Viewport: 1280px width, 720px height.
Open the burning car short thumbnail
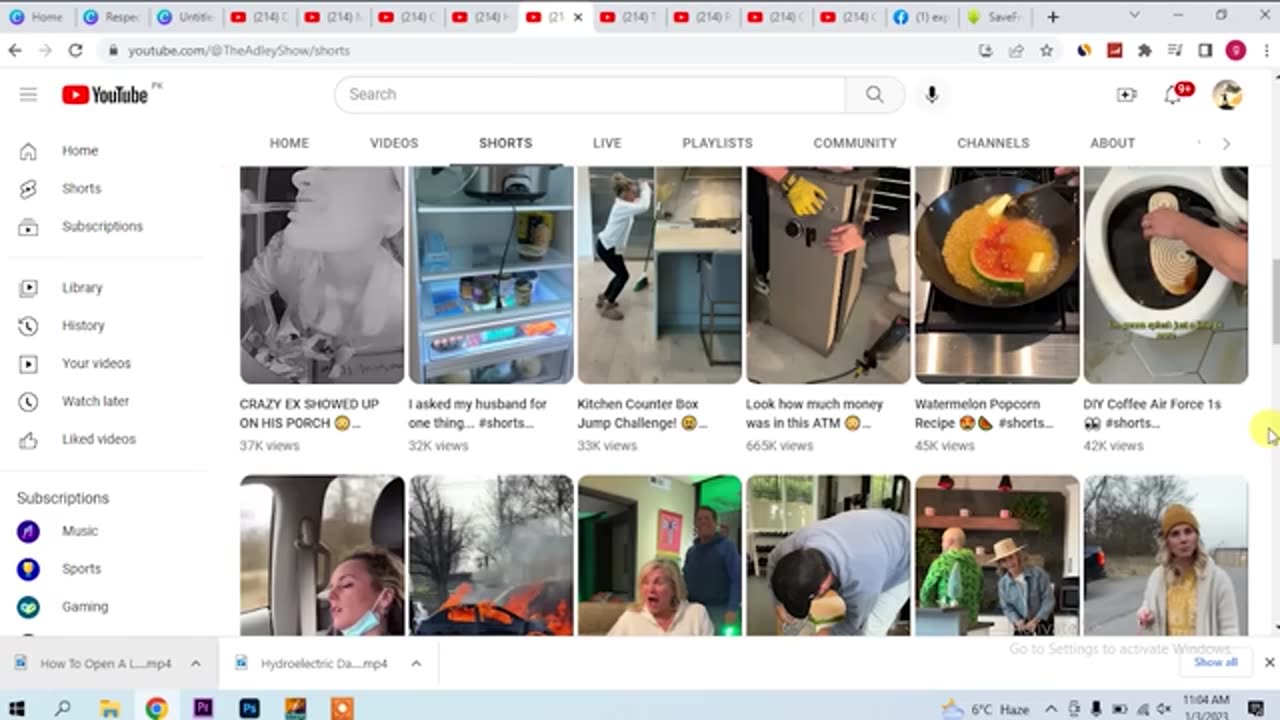click(491, 555)
